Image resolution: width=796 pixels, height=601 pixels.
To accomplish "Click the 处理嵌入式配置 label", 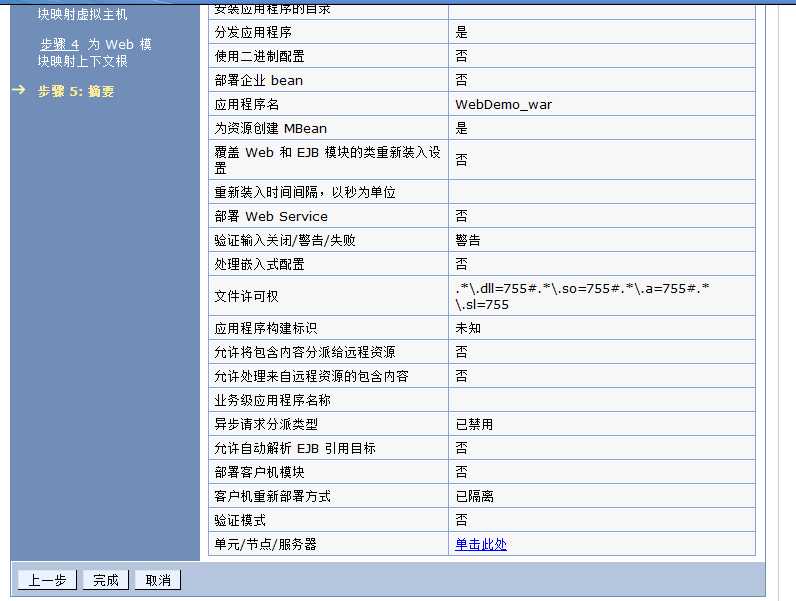I will pyautogui.click(x=259, y=264).
